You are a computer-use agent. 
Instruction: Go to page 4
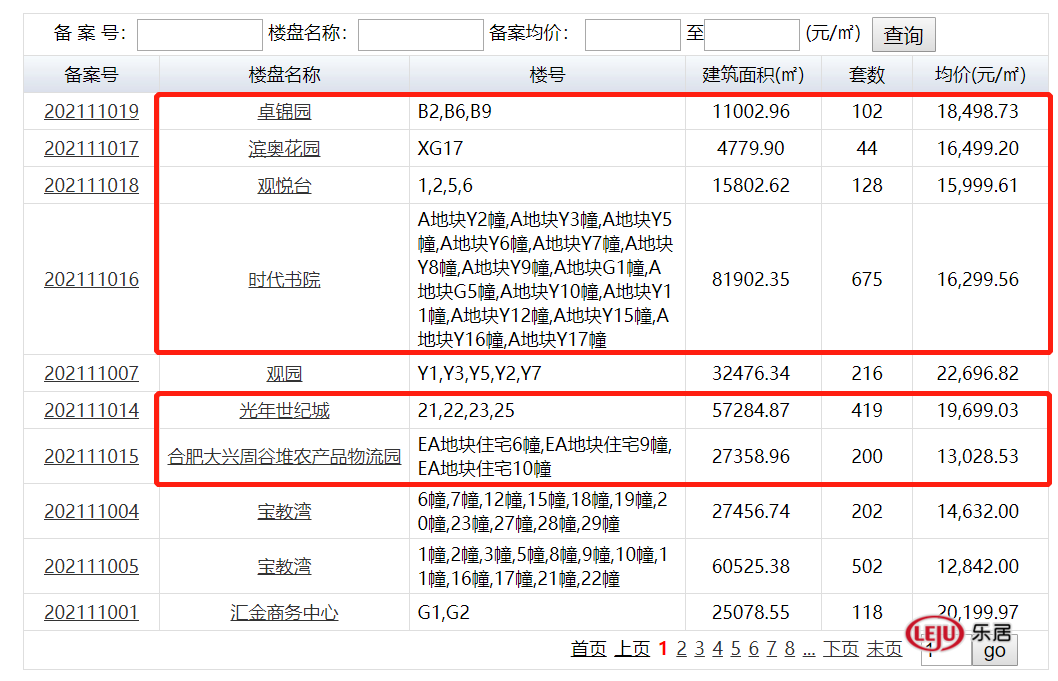717,649
